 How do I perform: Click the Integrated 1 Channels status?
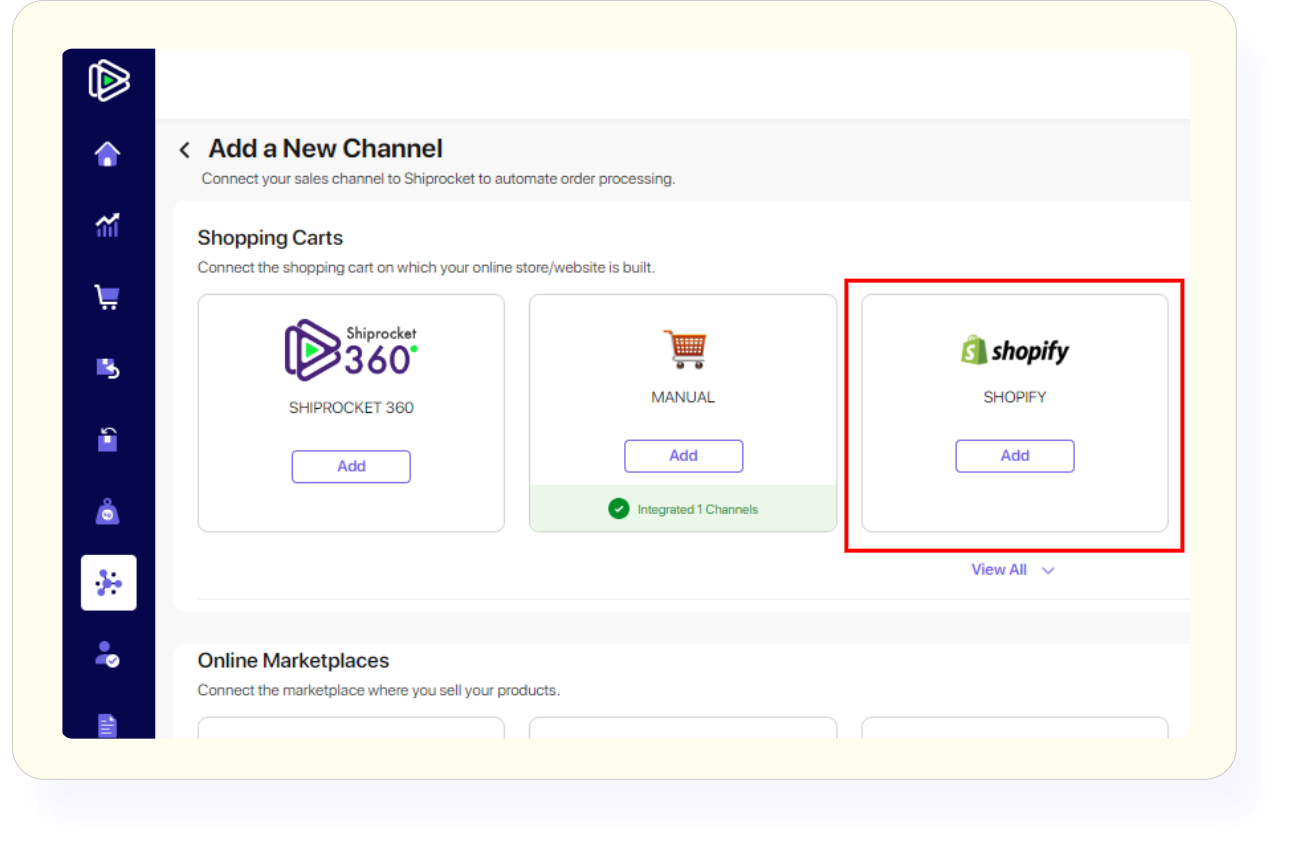point(698,509)
